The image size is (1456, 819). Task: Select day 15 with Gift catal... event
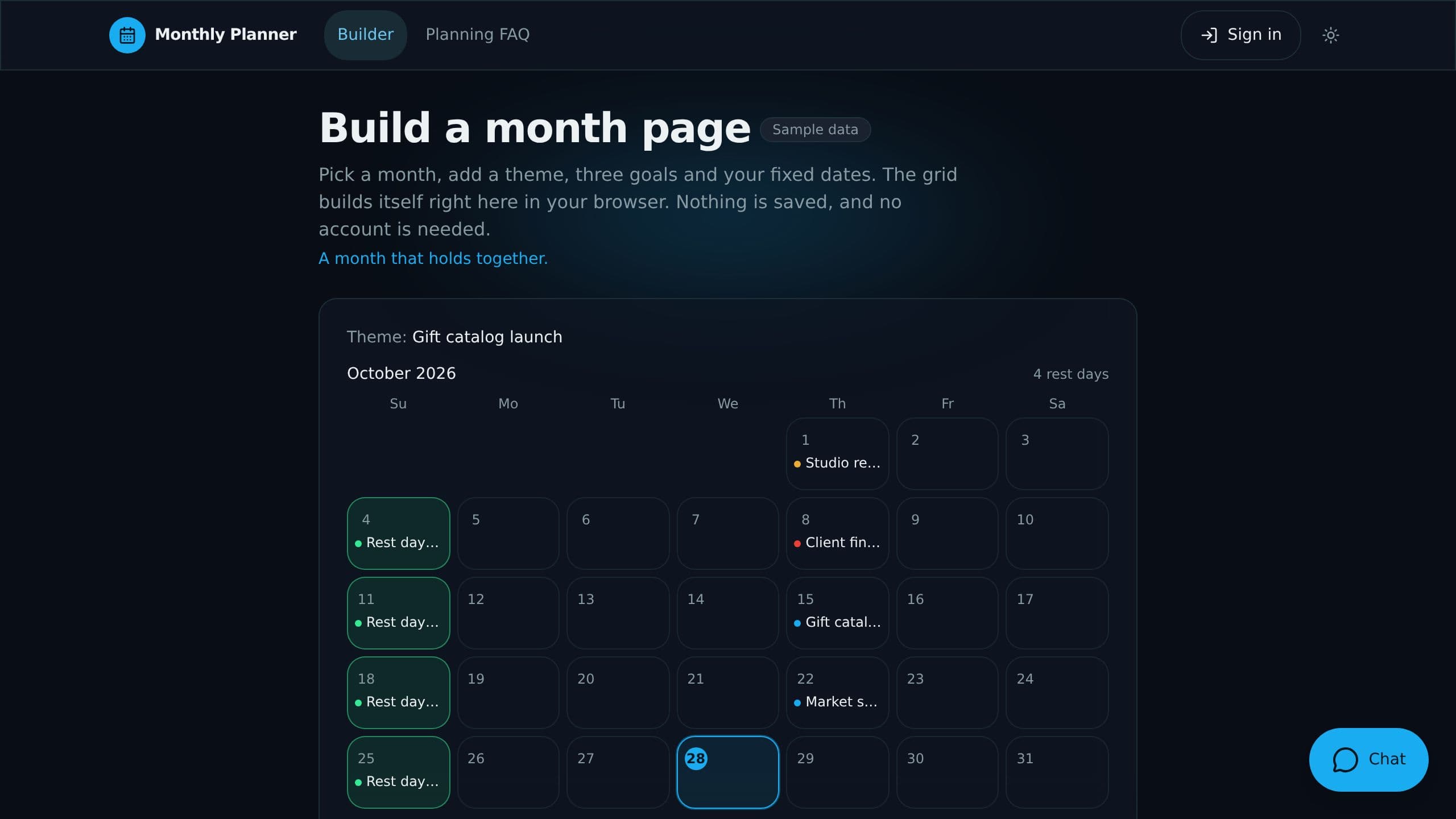click(x=837, y=613)
